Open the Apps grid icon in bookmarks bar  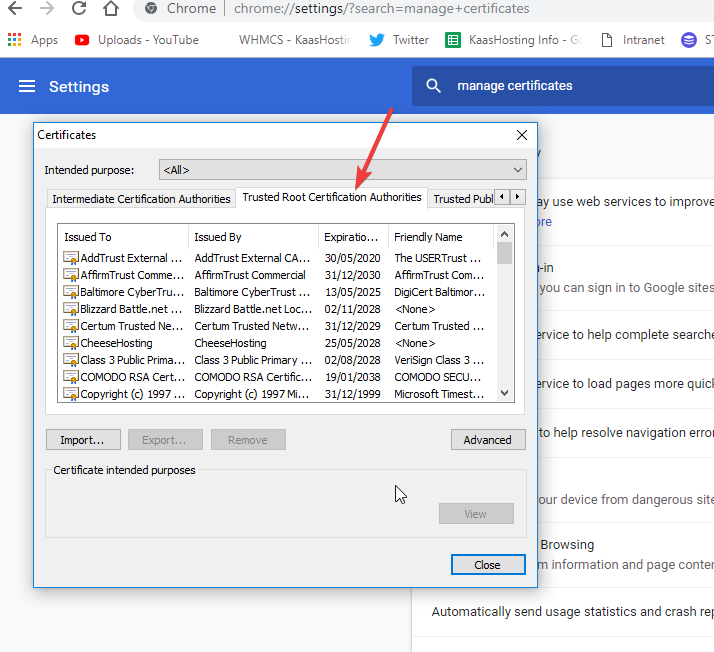tap(15, 40)
